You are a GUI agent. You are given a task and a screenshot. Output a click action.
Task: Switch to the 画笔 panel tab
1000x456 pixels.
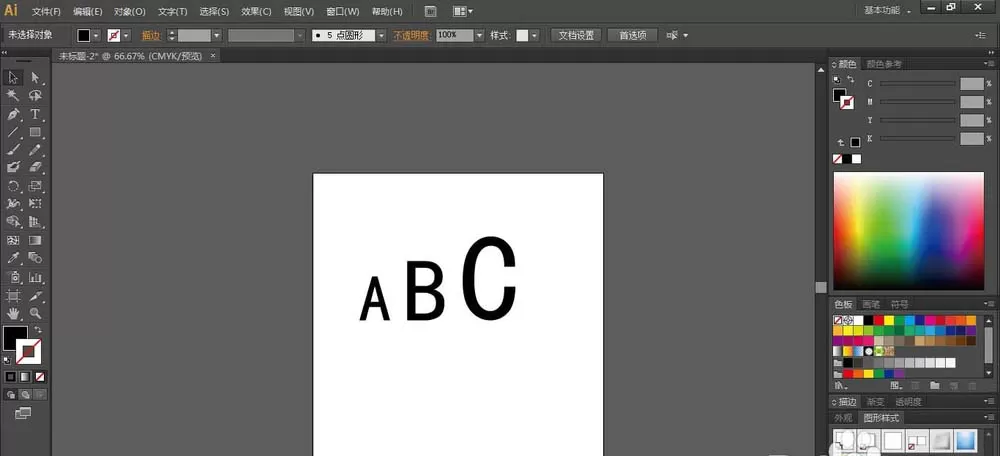tap(871, 304)
